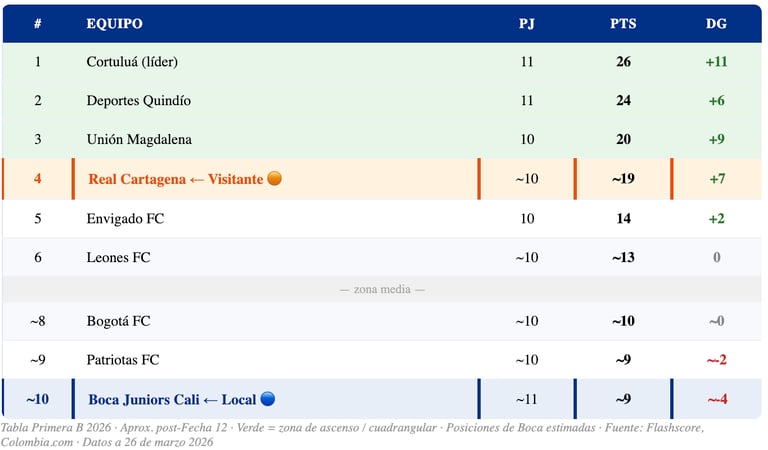Viewport: 768px width, 450px height.
Task: Click the Deportes Quindío team name
Action: click(x=139, y=100)
